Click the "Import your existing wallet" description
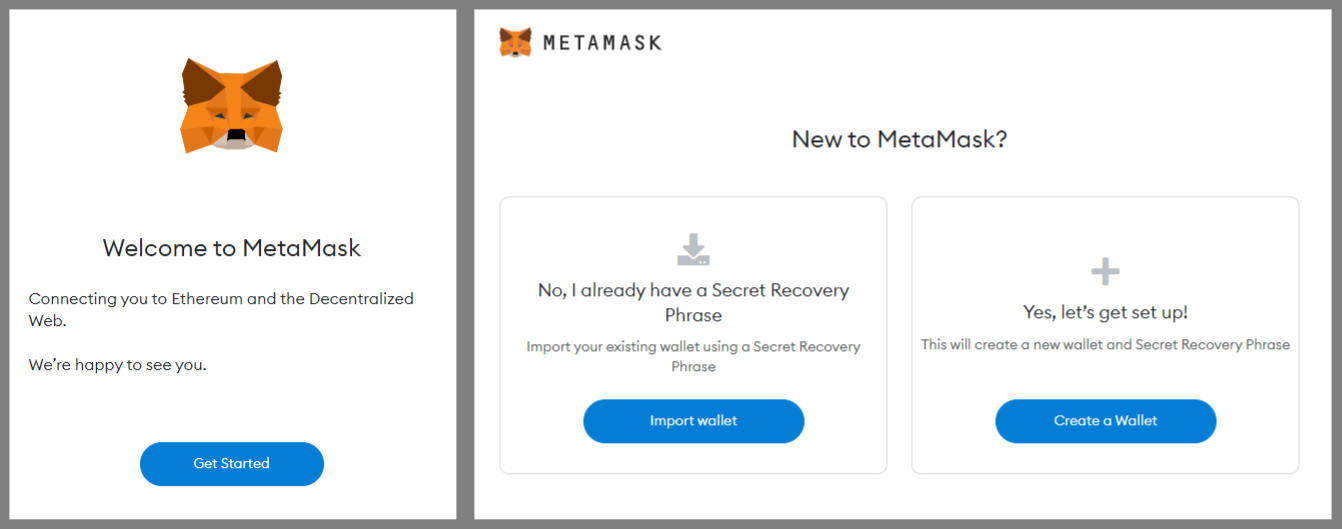The height and width of the screenshot is (529, 1342). (693, 356)
